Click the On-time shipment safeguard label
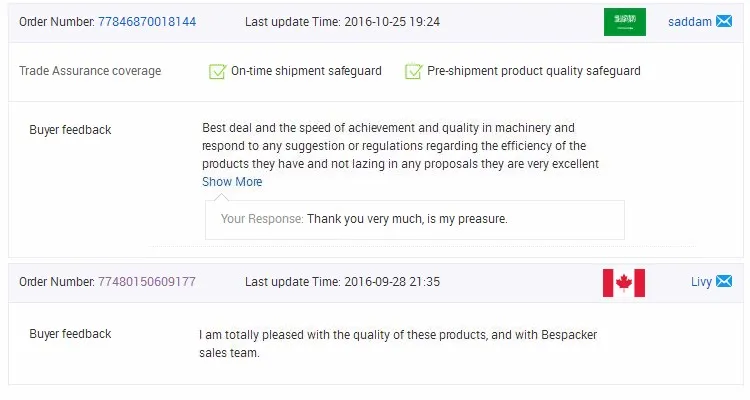The width and height of the screenshot is (750, 400). tap(306, 71)
